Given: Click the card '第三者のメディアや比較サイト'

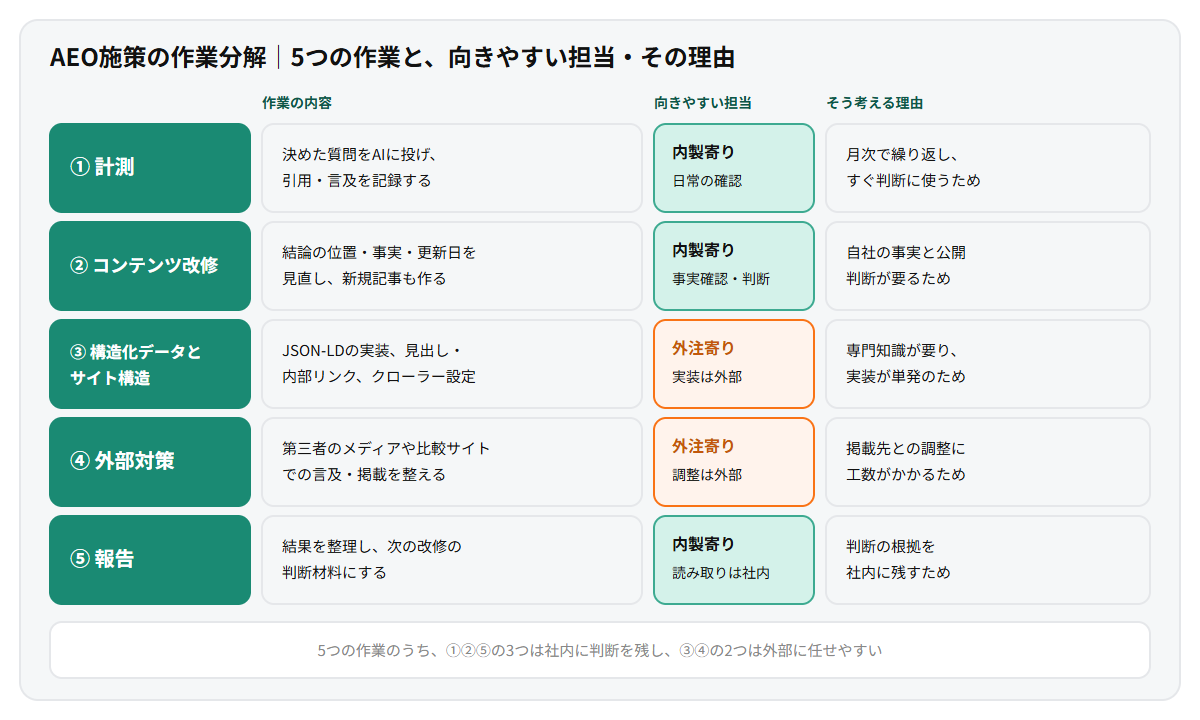Looking at the screenshot, I should pos(452,462).
